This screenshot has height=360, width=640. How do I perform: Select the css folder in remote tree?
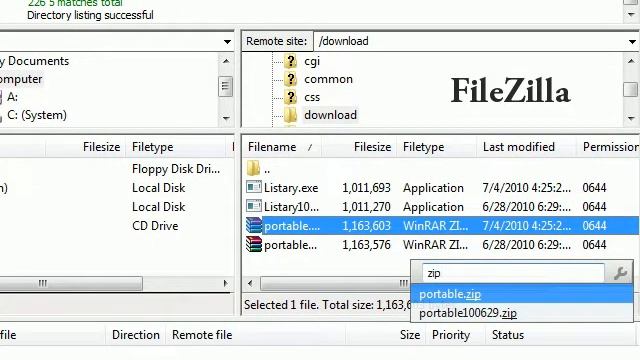click(312, 97)
